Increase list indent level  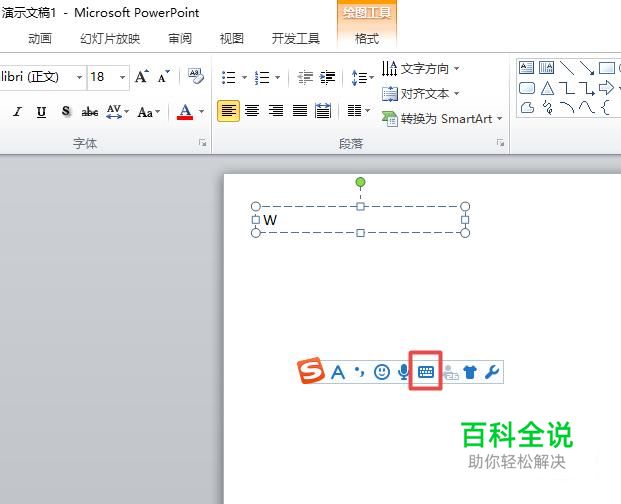coord(328,77)
